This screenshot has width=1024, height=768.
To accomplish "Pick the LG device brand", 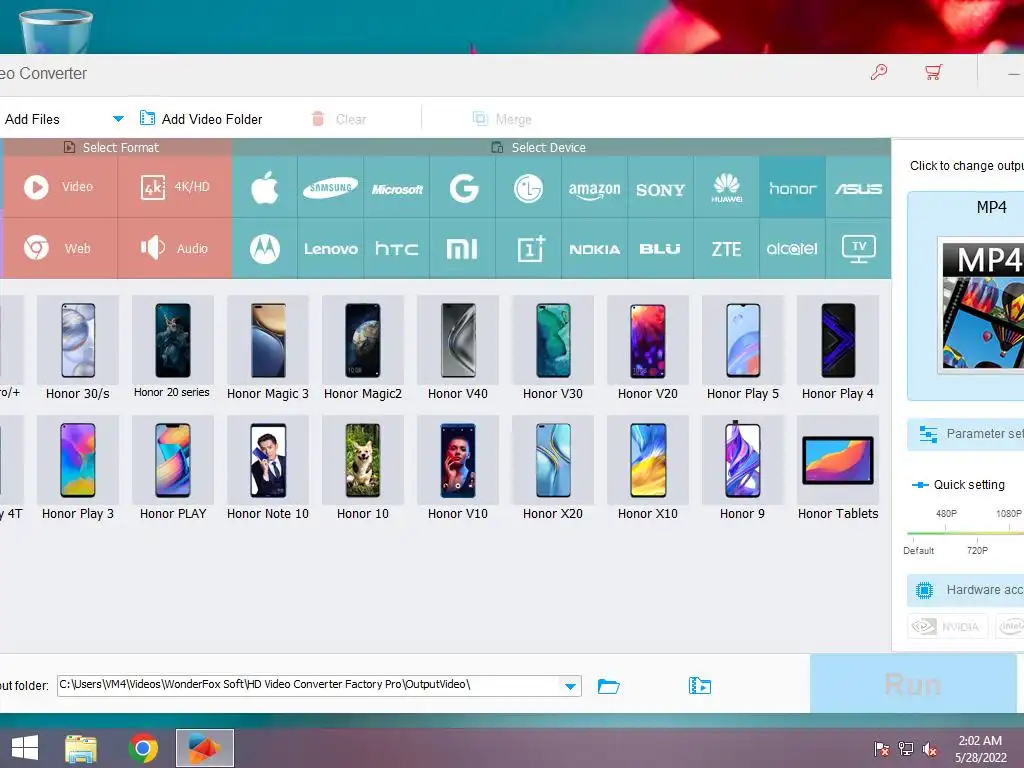I will [x=528, y=188].
